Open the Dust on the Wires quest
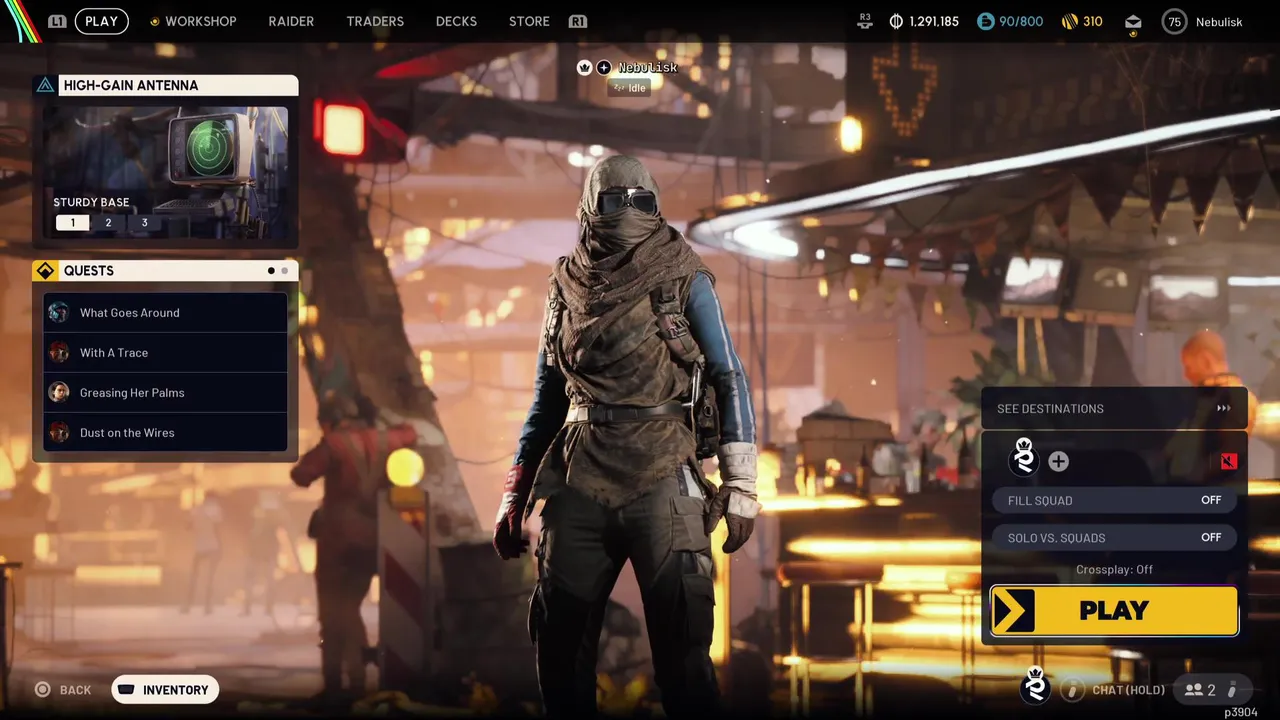Screen dimensions: 1280x720 tap(165, 432)
